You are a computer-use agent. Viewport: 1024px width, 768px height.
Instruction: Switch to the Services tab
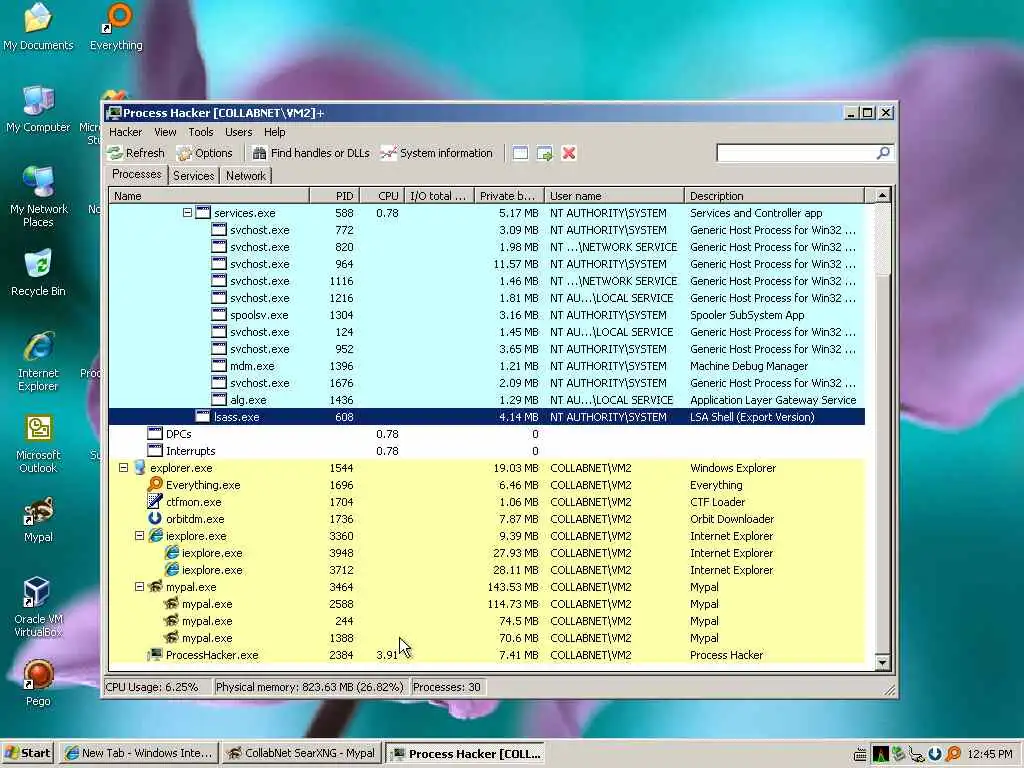[193, 176]
